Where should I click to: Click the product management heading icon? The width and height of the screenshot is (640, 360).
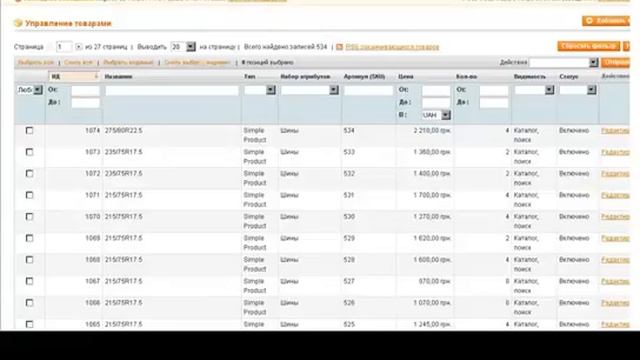pyautogui.click(x=18, y=23)
